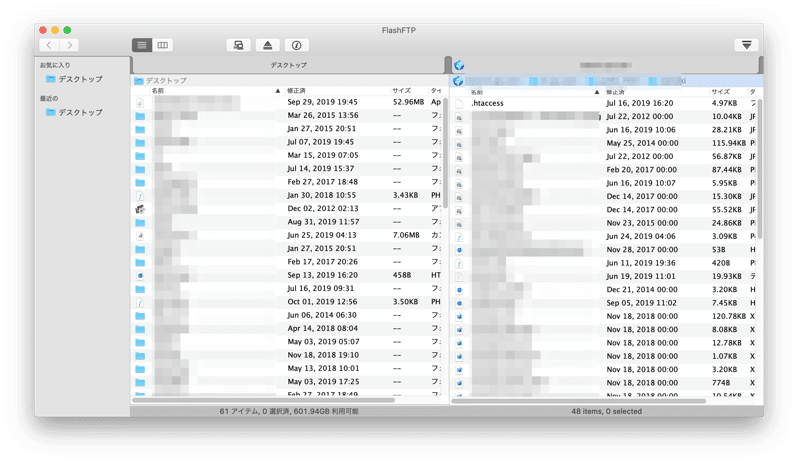Click the local pane vertical scrollbar
This screenshot has width=798, height=462.
tap(445, 153)
